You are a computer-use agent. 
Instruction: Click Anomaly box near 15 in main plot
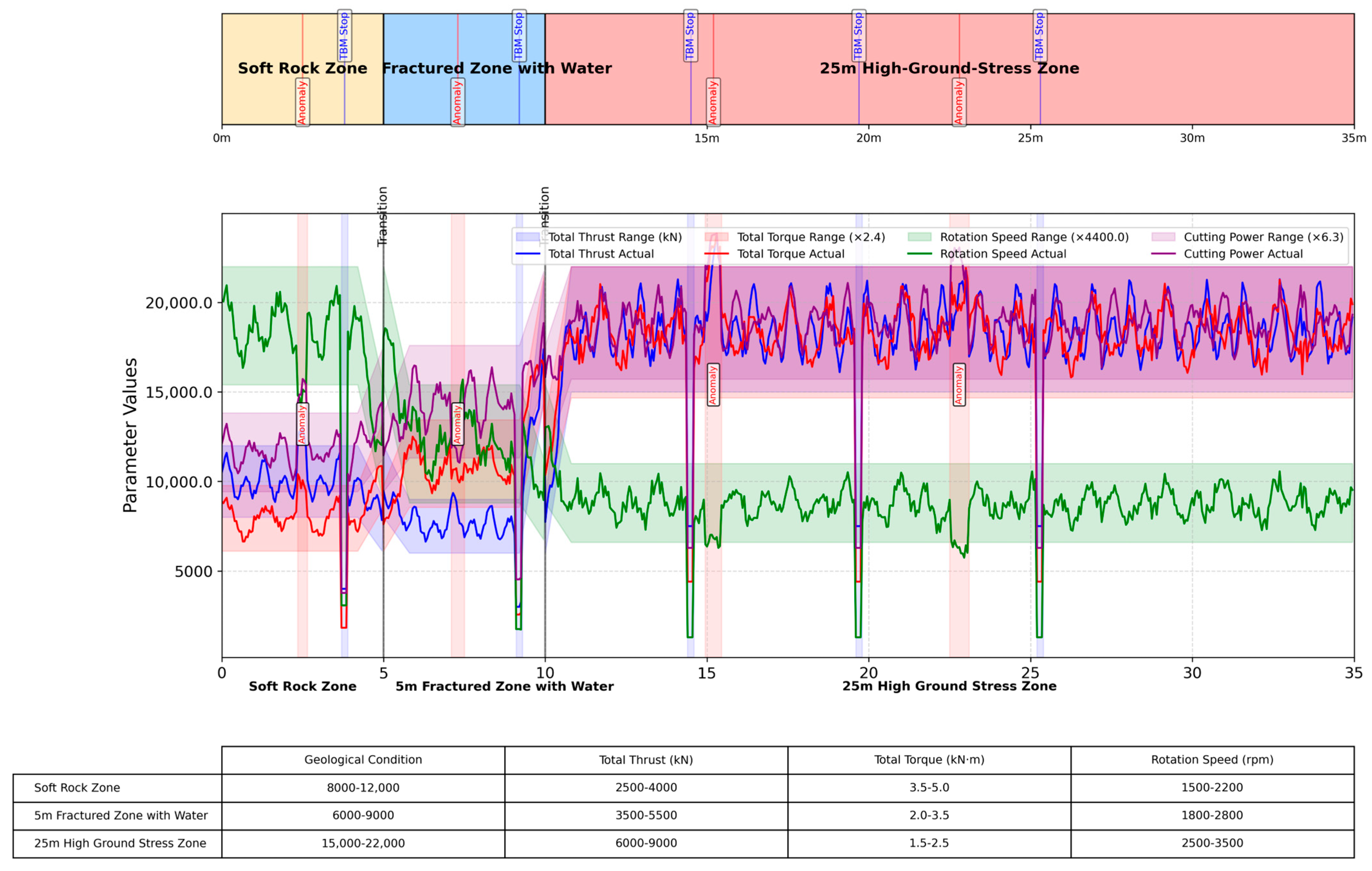tap(713, 385)
